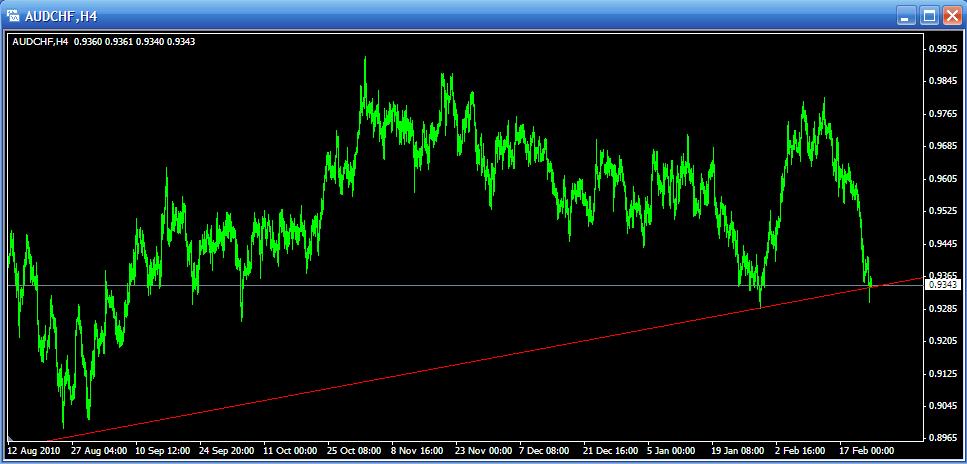Viewport: 967px width, 464px height.
Task: Click the 12 Aug 2010 date label
Action: pyautogui.click(x=36, y=451)
